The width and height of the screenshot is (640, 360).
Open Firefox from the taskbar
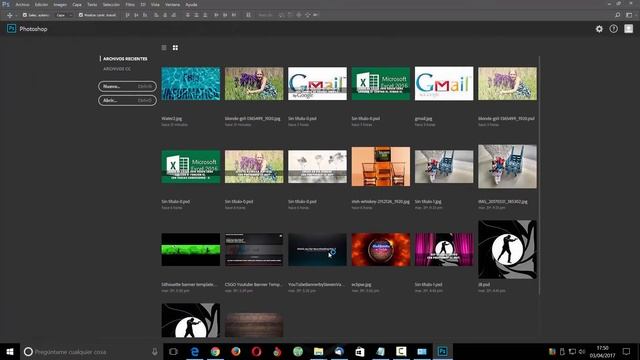tap(236, 351)
